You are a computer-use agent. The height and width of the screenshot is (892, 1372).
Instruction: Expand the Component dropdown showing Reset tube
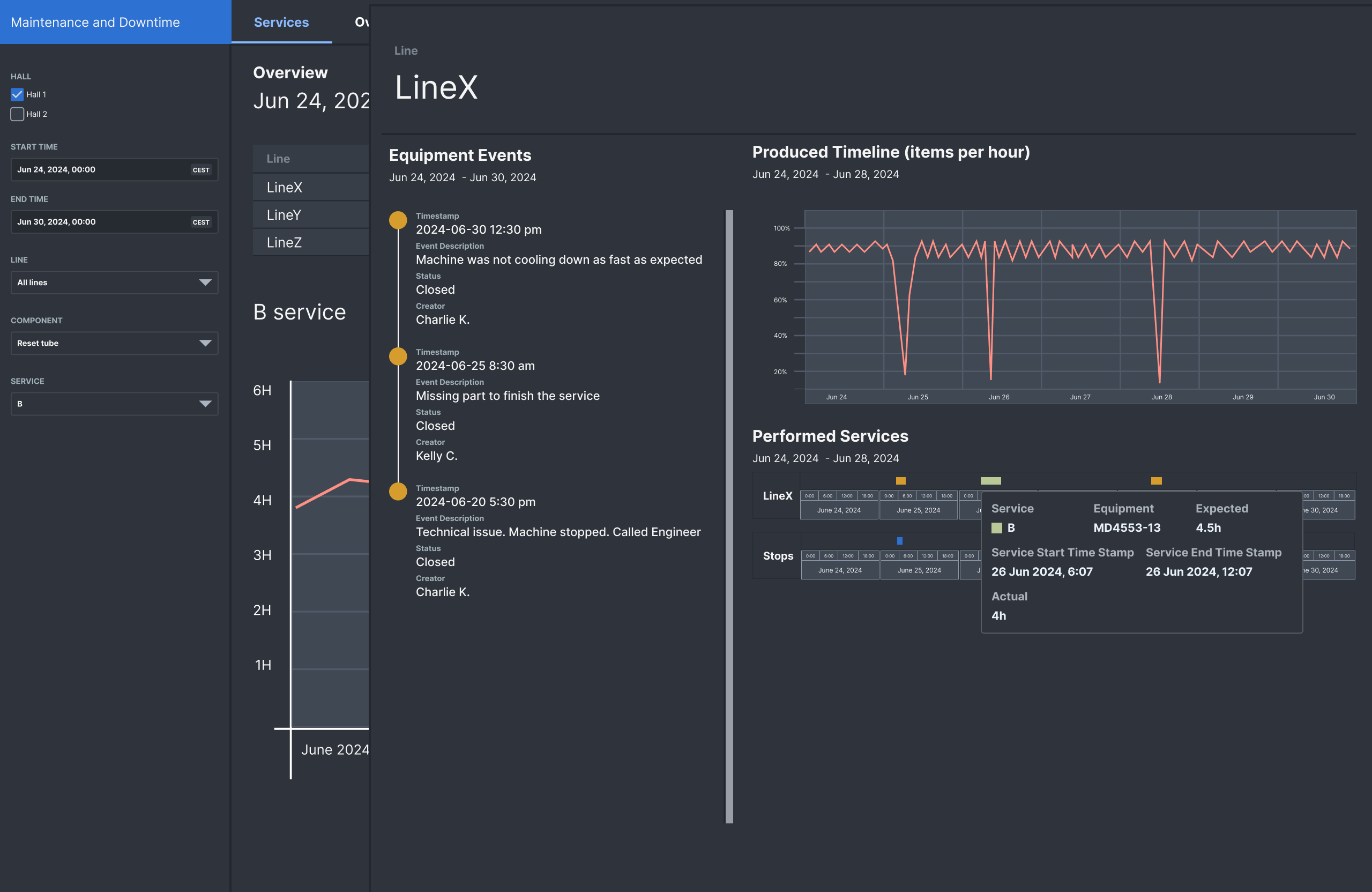tap(114, 343)
